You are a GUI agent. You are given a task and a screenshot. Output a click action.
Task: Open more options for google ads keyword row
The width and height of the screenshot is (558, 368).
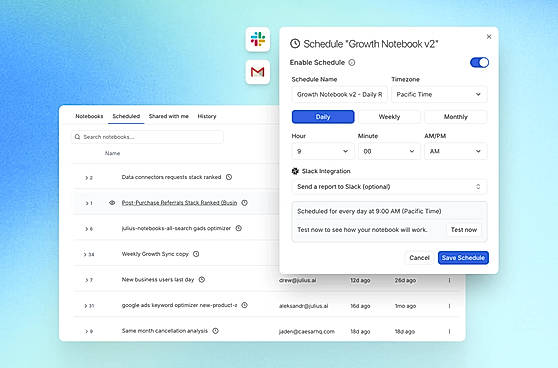449,306
